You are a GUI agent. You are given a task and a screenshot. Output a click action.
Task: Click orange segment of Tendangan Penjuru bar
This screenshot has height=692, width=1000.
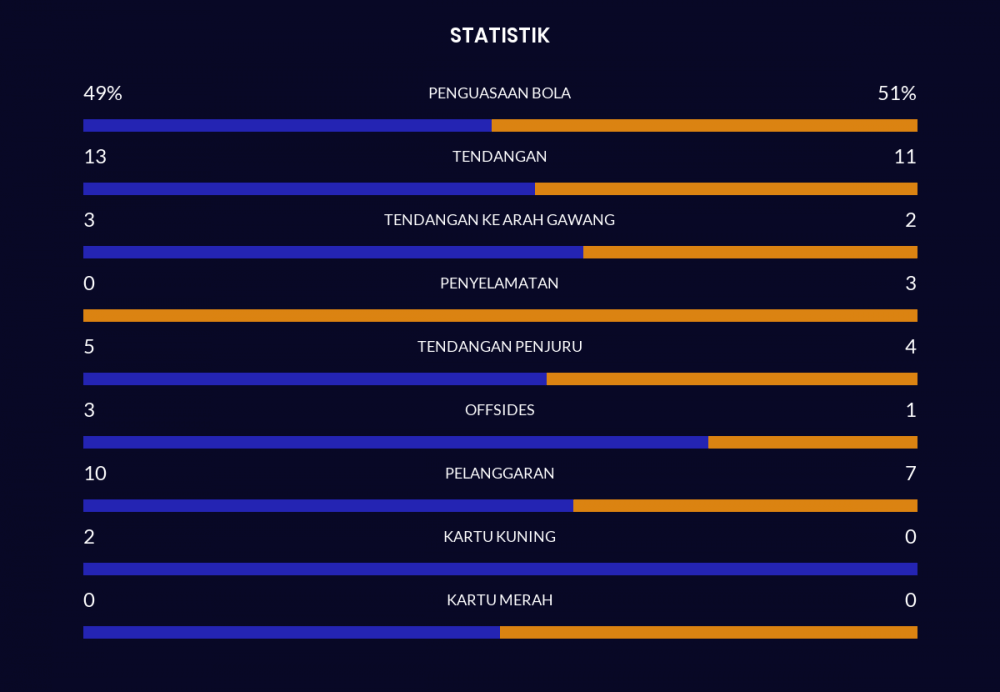[x=732, y=379]
